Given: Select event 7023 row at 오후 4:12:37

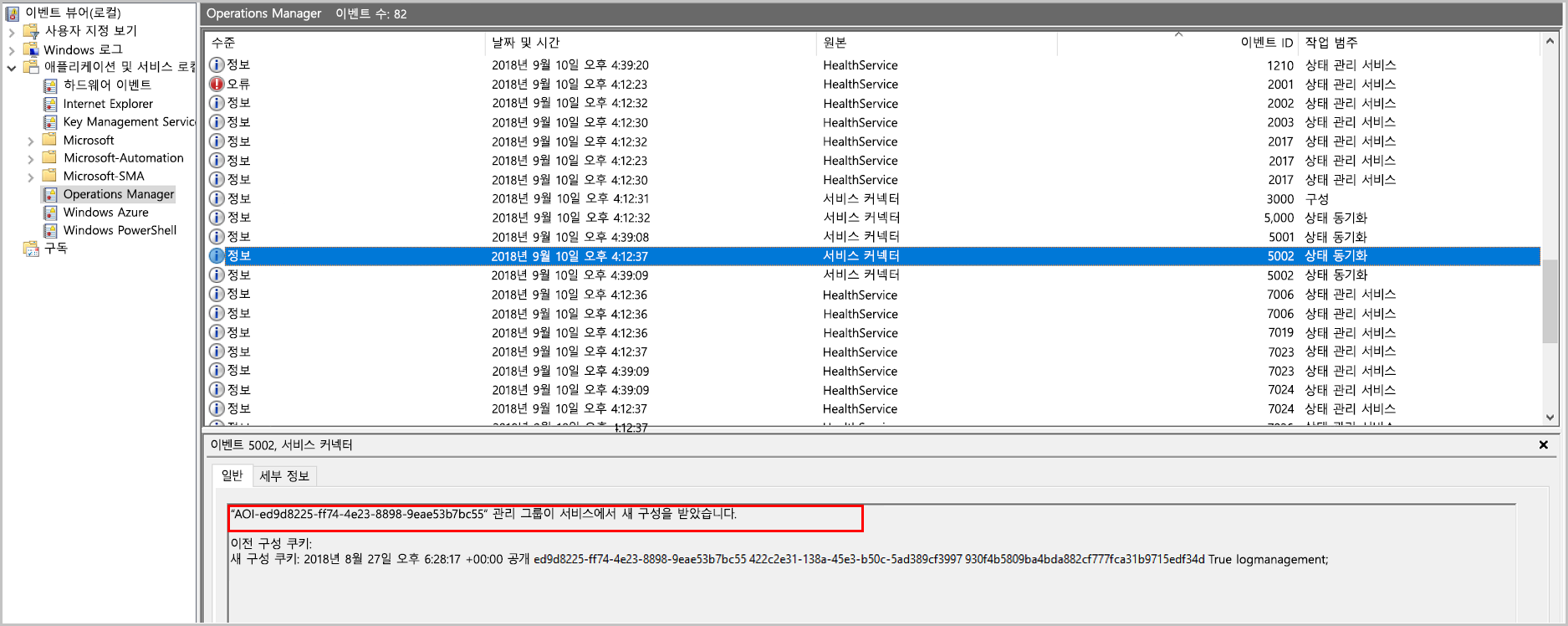Looking at the screenshot, I should click(x=872, y=351).
